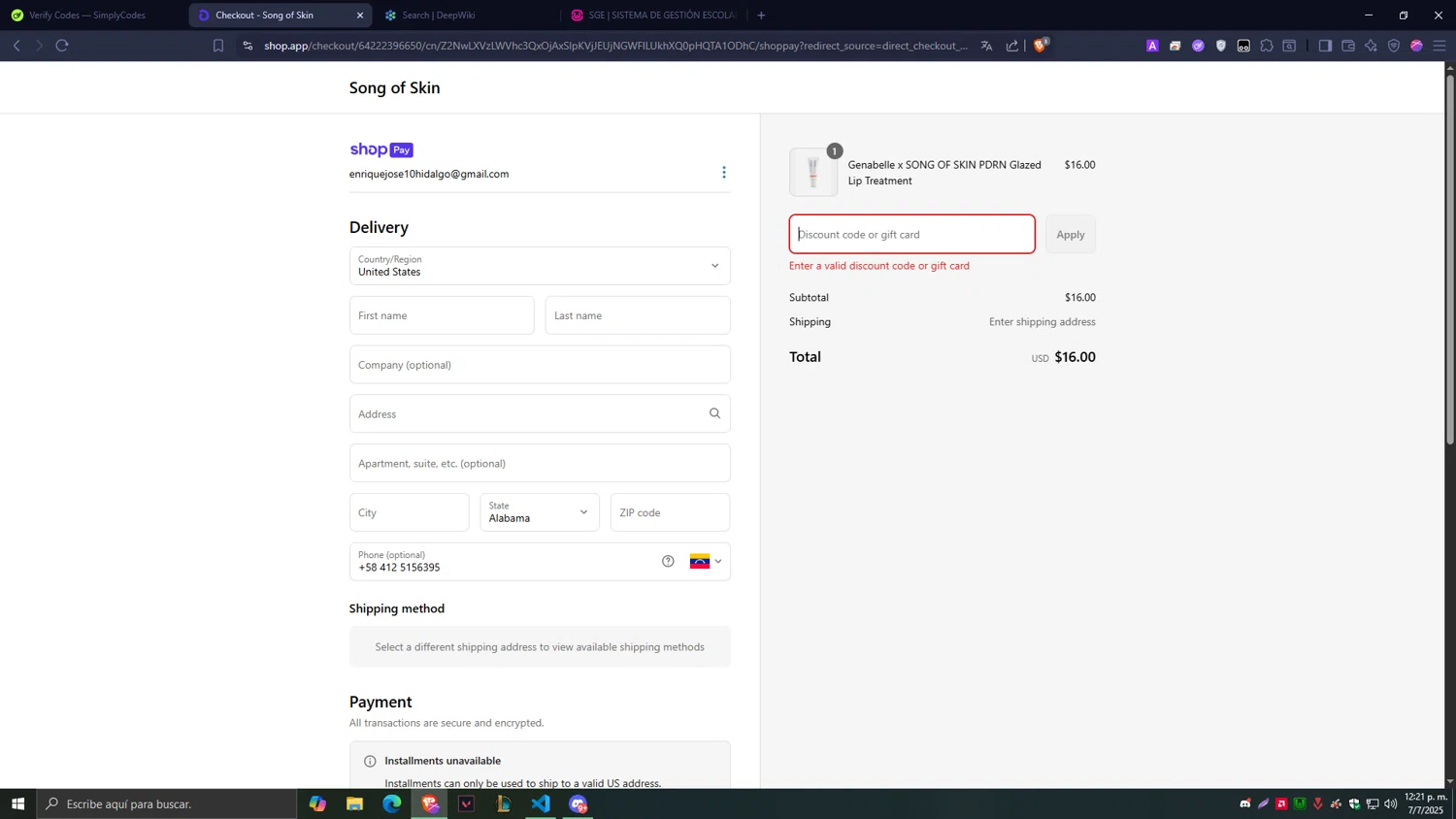Click the Shop Pay logo
The height and width of the screenshot is (819, 1456).
(x=381, y=149)
